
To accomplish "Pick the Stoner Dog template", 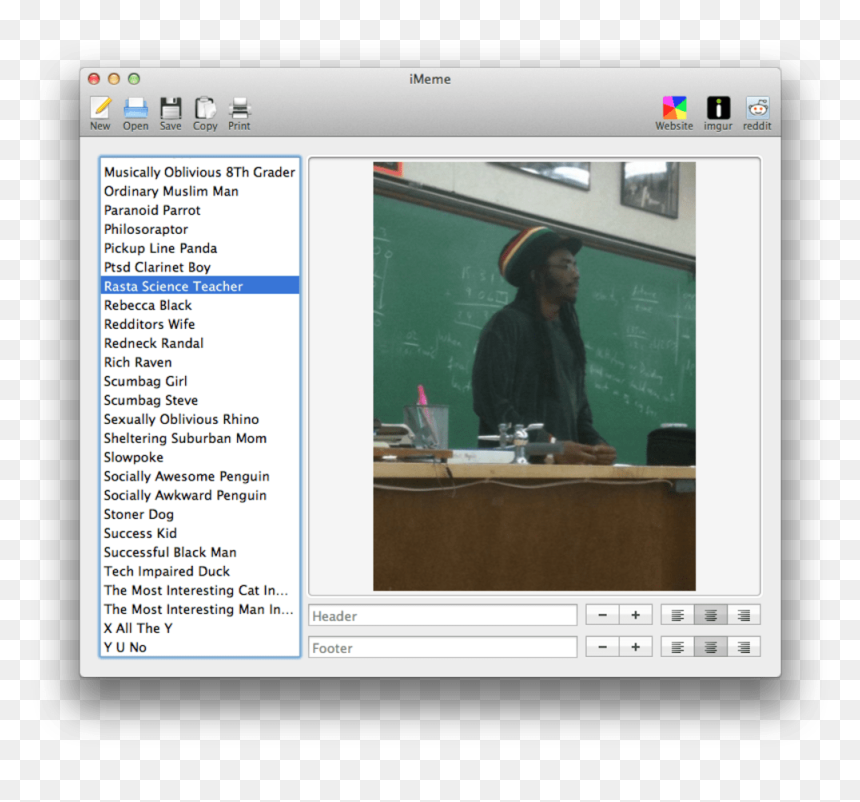I will [x=200, y=514].
